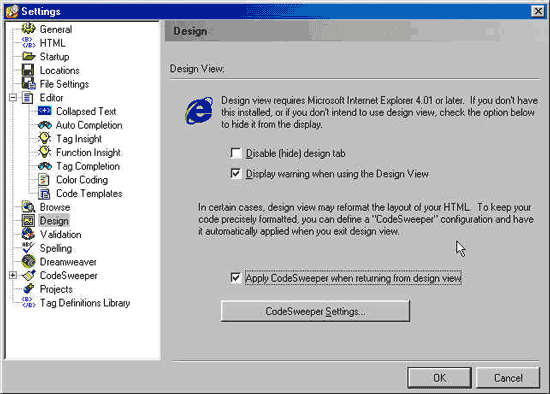Select Collapsed Text under Editor
550x394 pixels.
86,111
